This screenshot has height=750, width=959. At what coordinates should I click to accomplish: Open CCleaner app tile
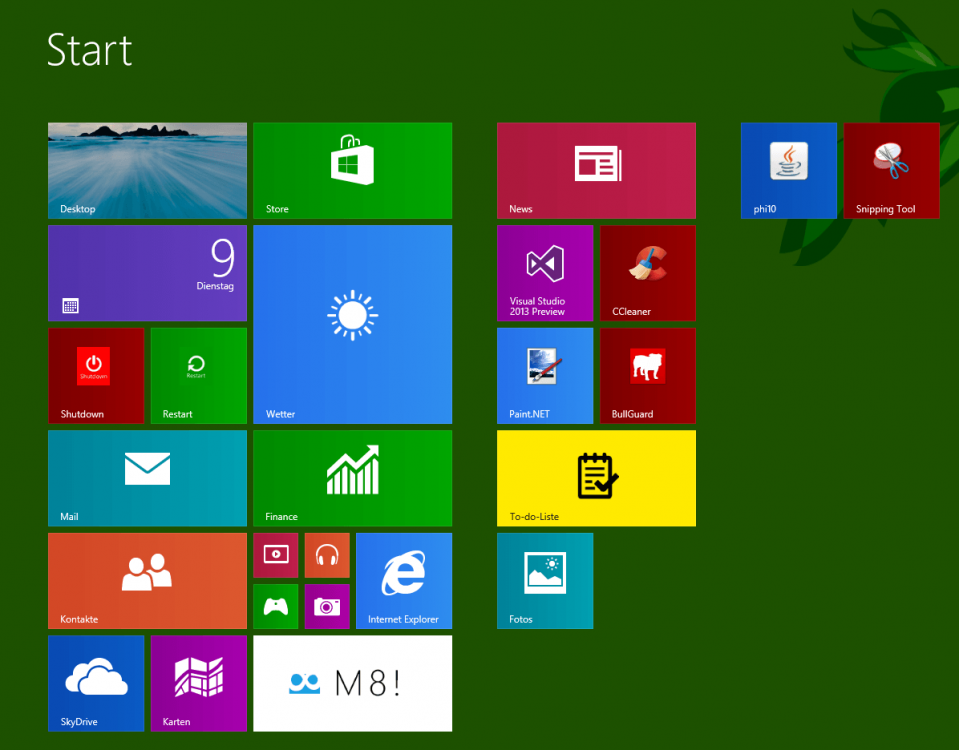pos(647,273)
